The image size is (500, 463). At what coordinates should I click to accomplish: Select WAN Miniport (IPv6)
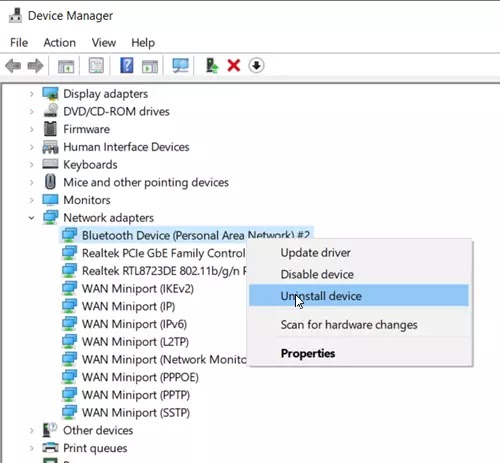(134, 324)
